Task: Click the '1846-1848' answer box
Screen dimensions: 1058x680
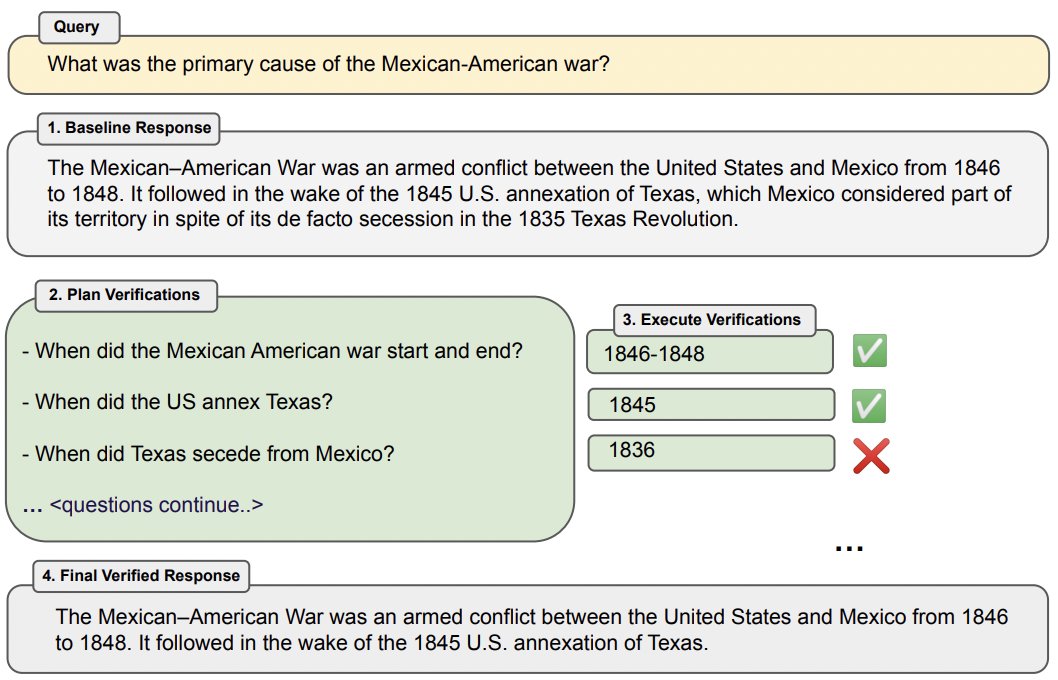Action: coord(710,352)
